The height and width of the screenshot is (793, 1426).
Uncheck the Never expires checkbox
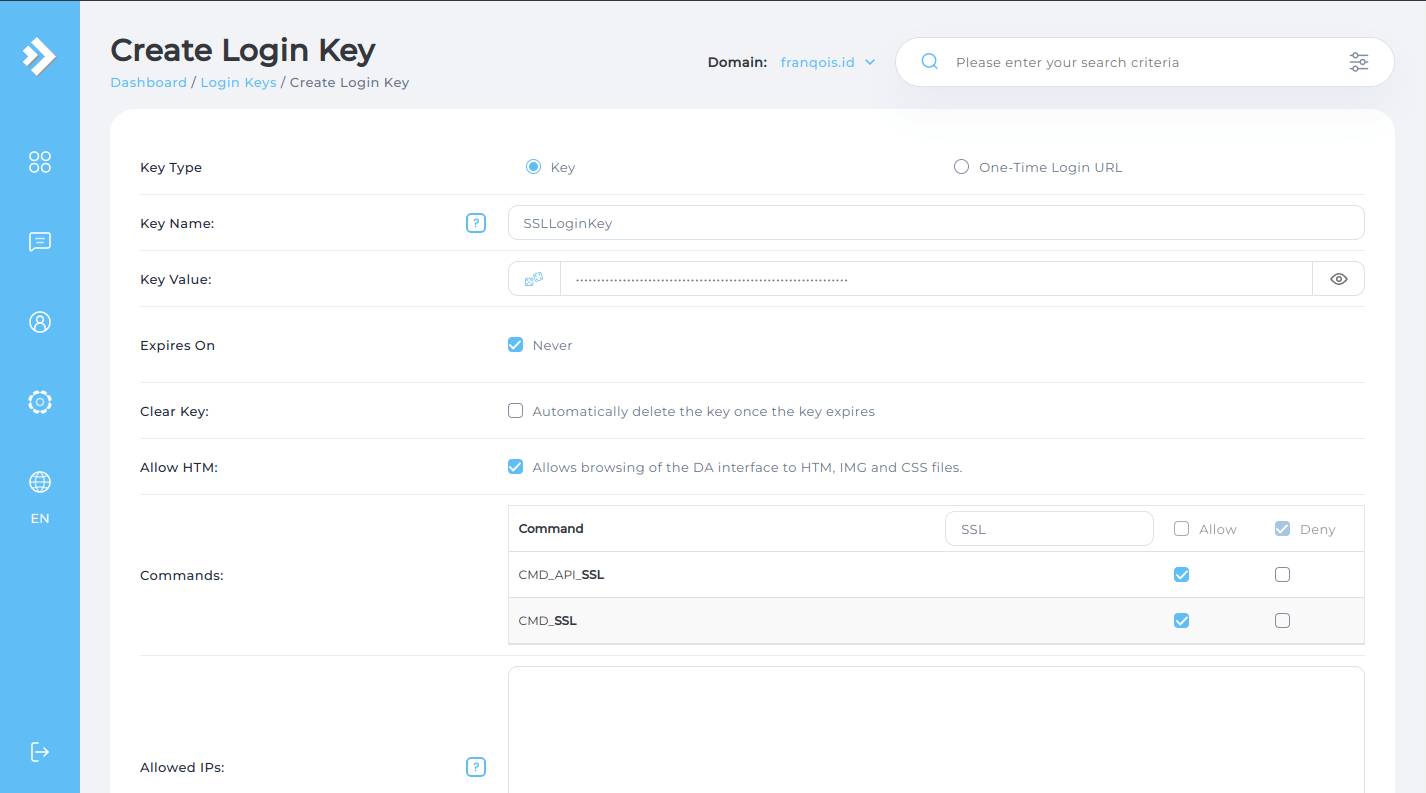tap(516, 345)
